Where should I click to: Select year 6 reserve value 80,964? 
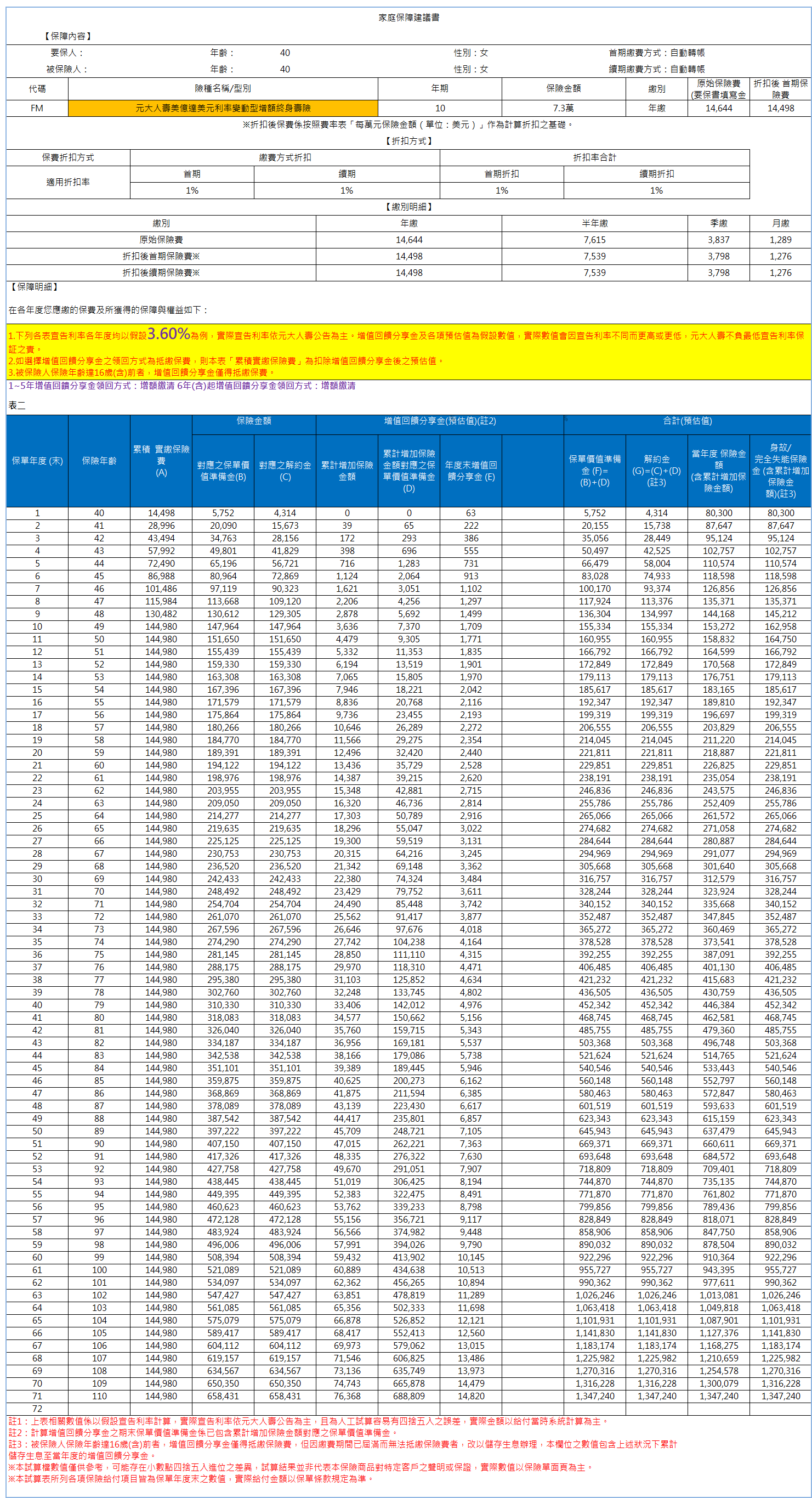(223, 576)
